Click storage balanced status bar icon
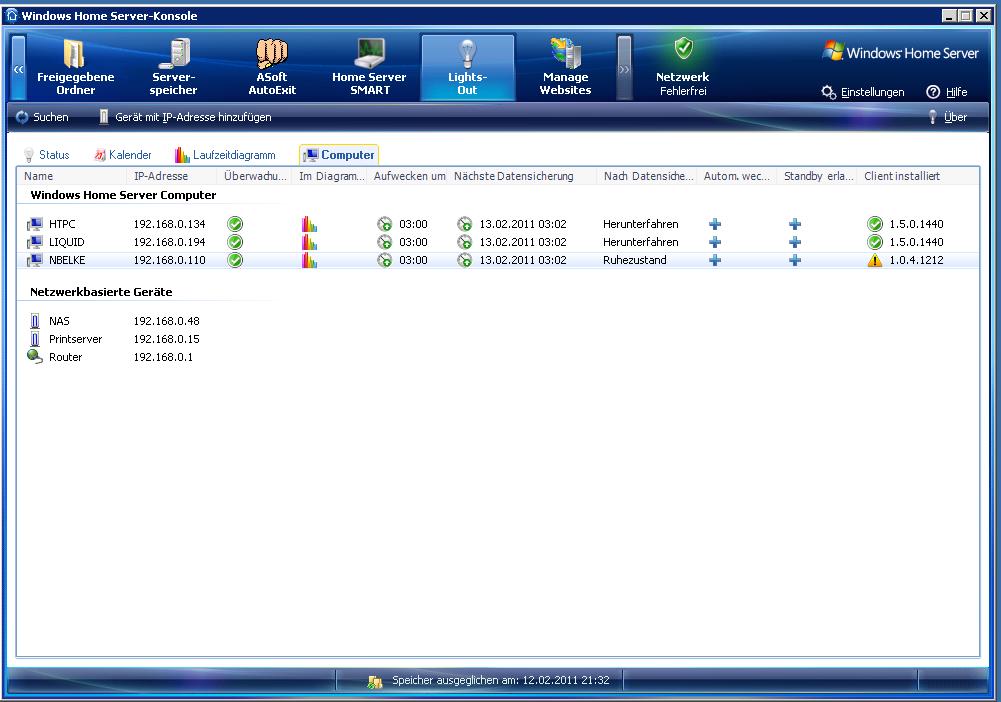Screen dimensions: 1001x702 tap(375, 682)
